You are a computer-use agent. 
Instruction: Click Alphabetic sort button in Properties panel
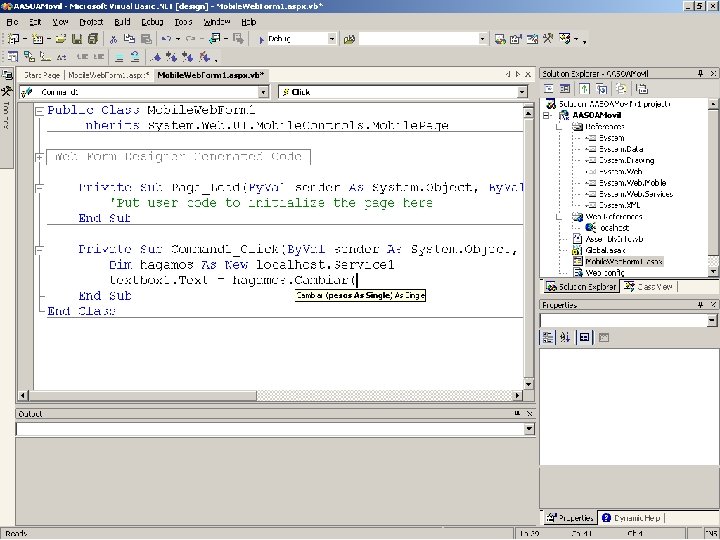coord(565,338)
